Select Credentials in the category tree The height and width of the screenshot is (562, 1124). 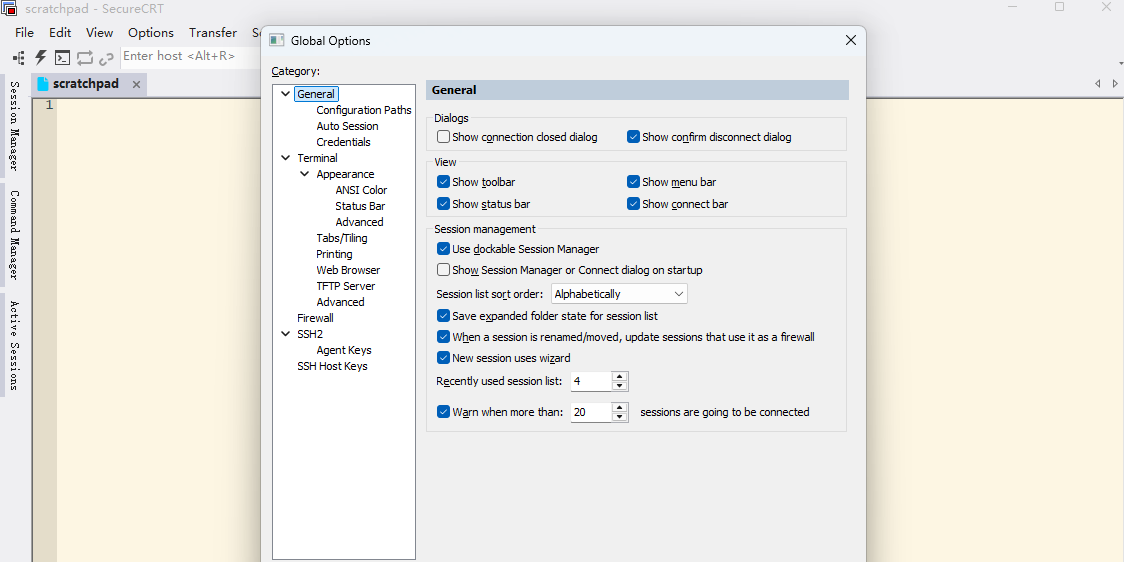(343, 142)
